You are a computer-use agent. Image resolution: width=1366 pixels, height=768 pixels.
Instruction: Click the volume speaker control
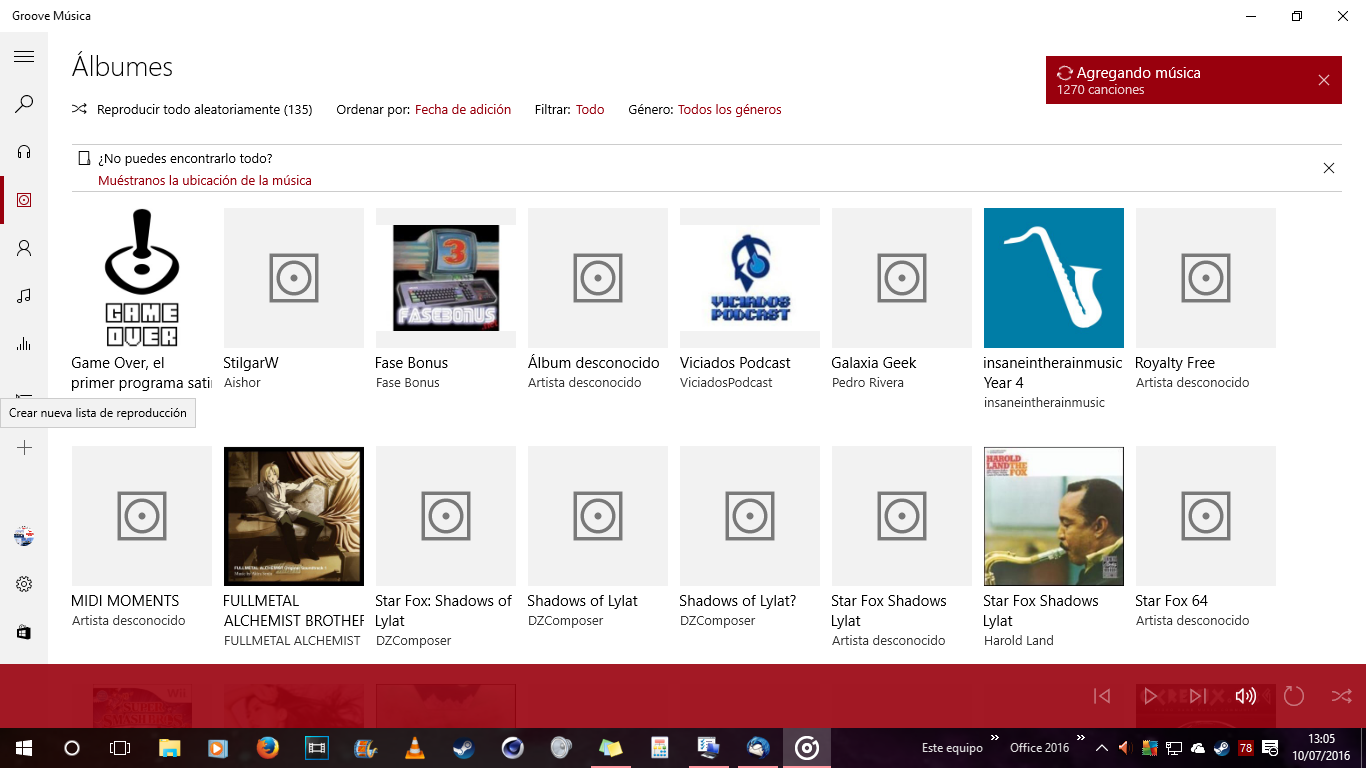(x=1245, y=696)
